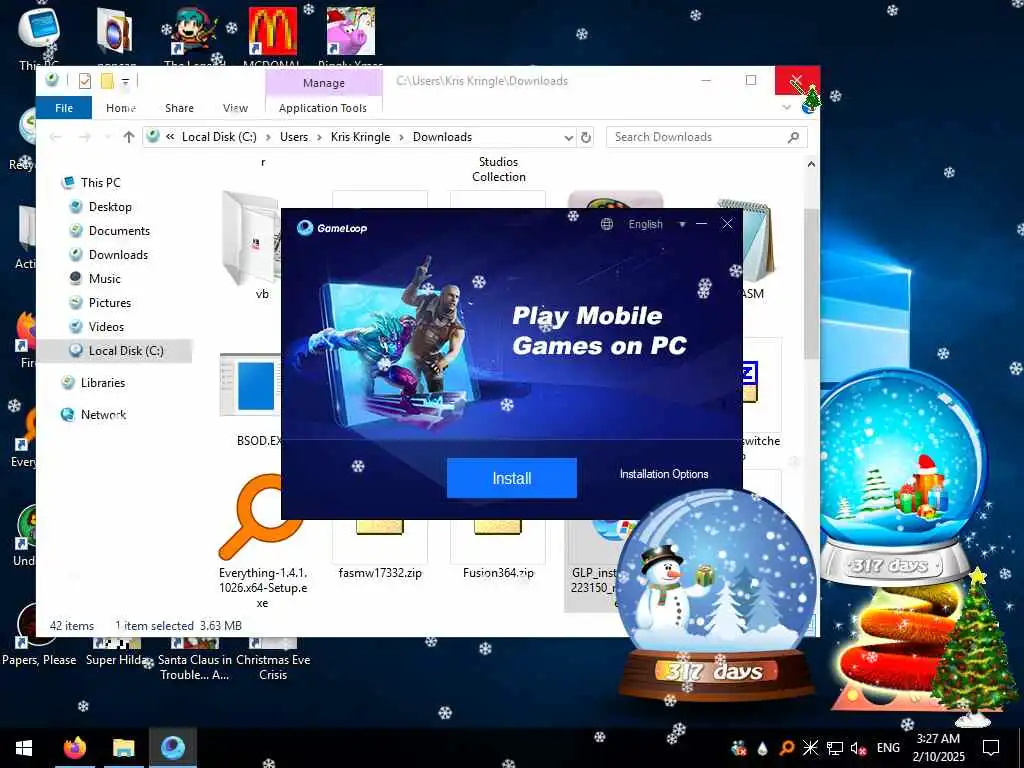The width and height of the screenshot is (1024, 768).
Task: Go up one folder level arrow
Action: pos(129,136)
